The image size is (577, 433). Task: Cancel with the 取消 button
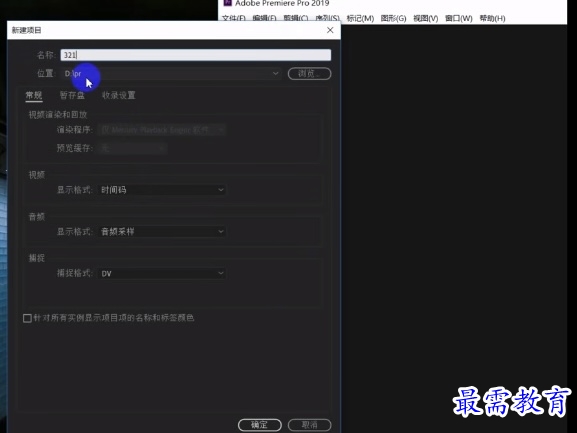[x=309, y=425]
